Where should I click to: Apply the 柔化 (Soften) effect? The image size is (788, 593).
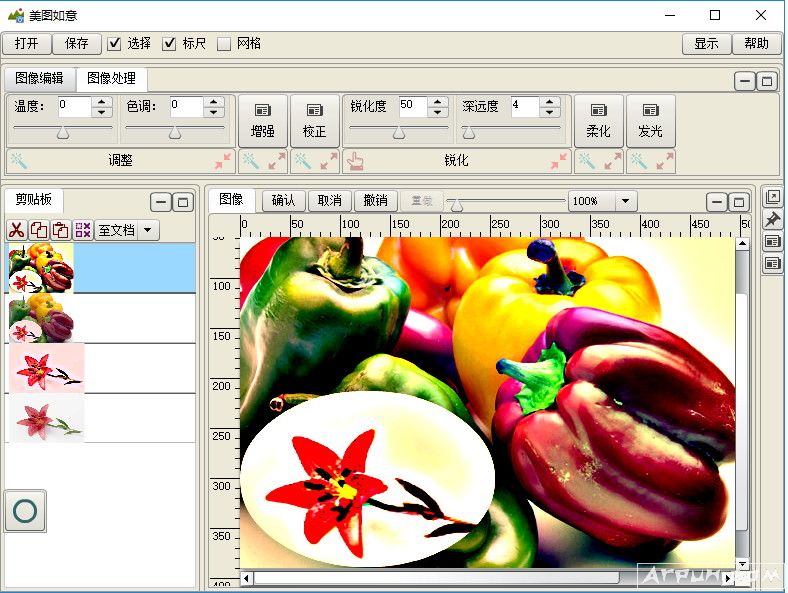[598, 121]
